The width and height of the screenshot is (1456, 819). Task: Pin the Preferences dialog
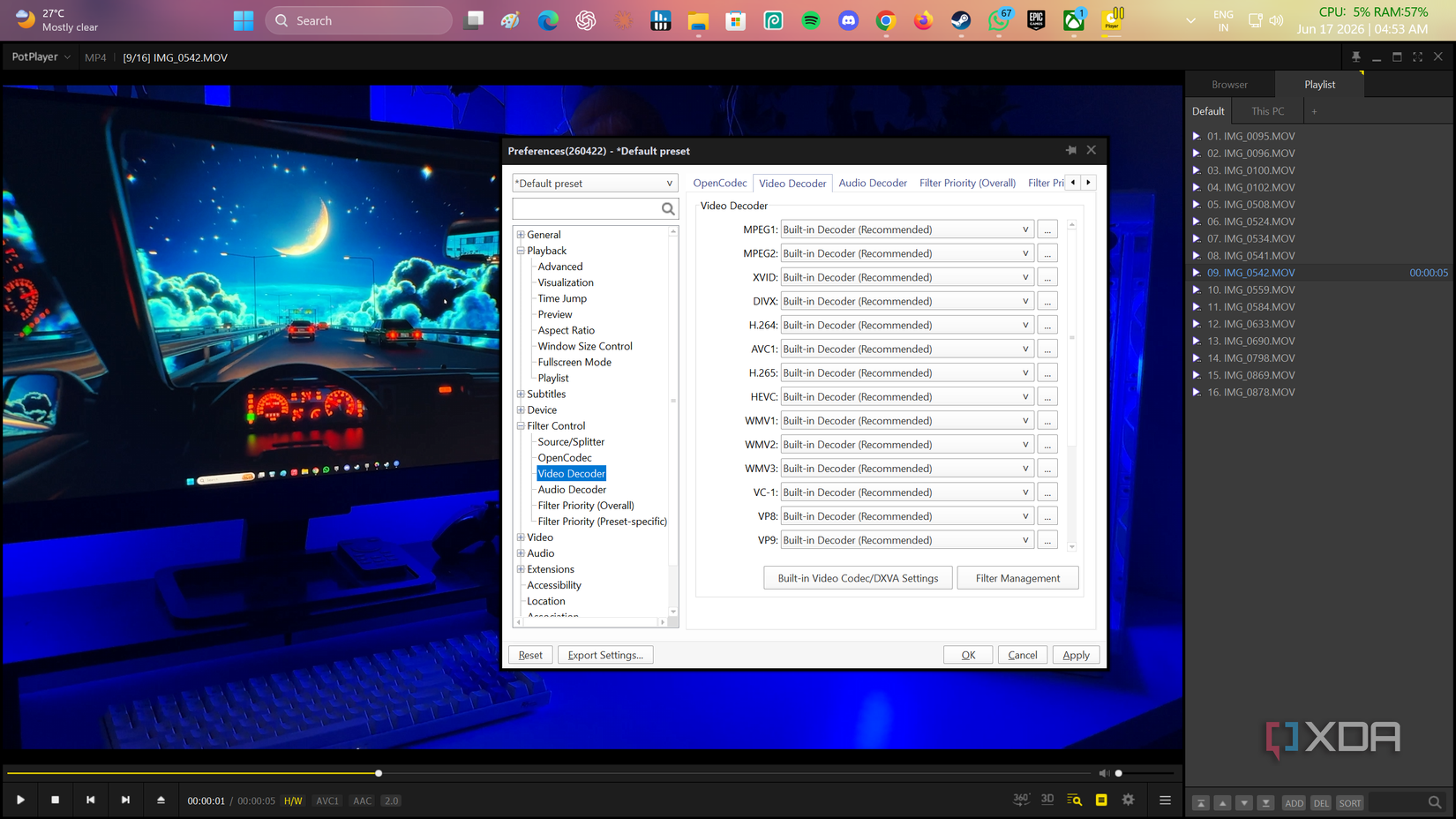click(x=1071, y=150)
